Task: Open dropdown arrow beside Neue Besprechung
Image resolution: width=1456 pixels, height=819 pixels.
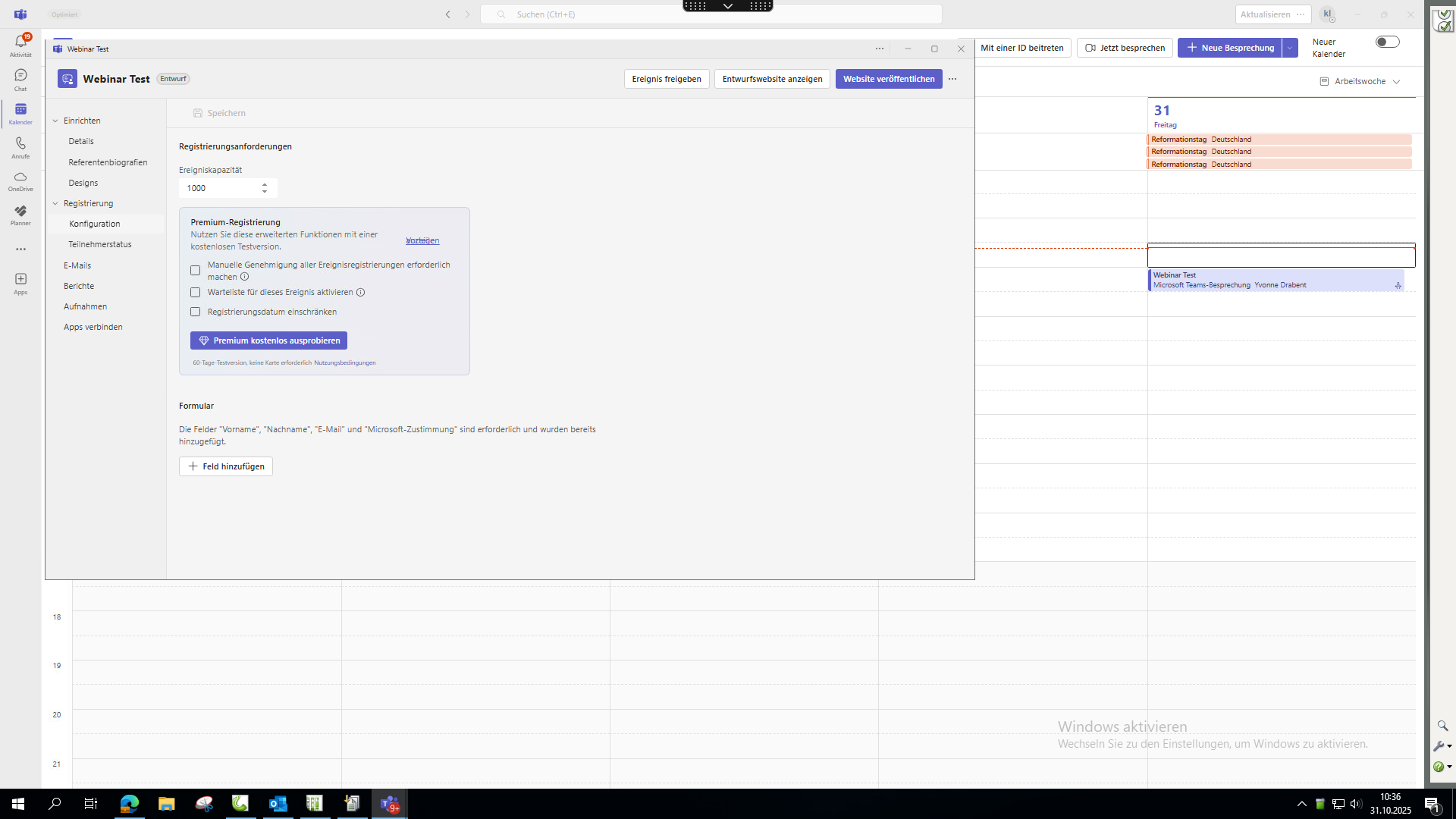Action: [x=1290, y=48]
